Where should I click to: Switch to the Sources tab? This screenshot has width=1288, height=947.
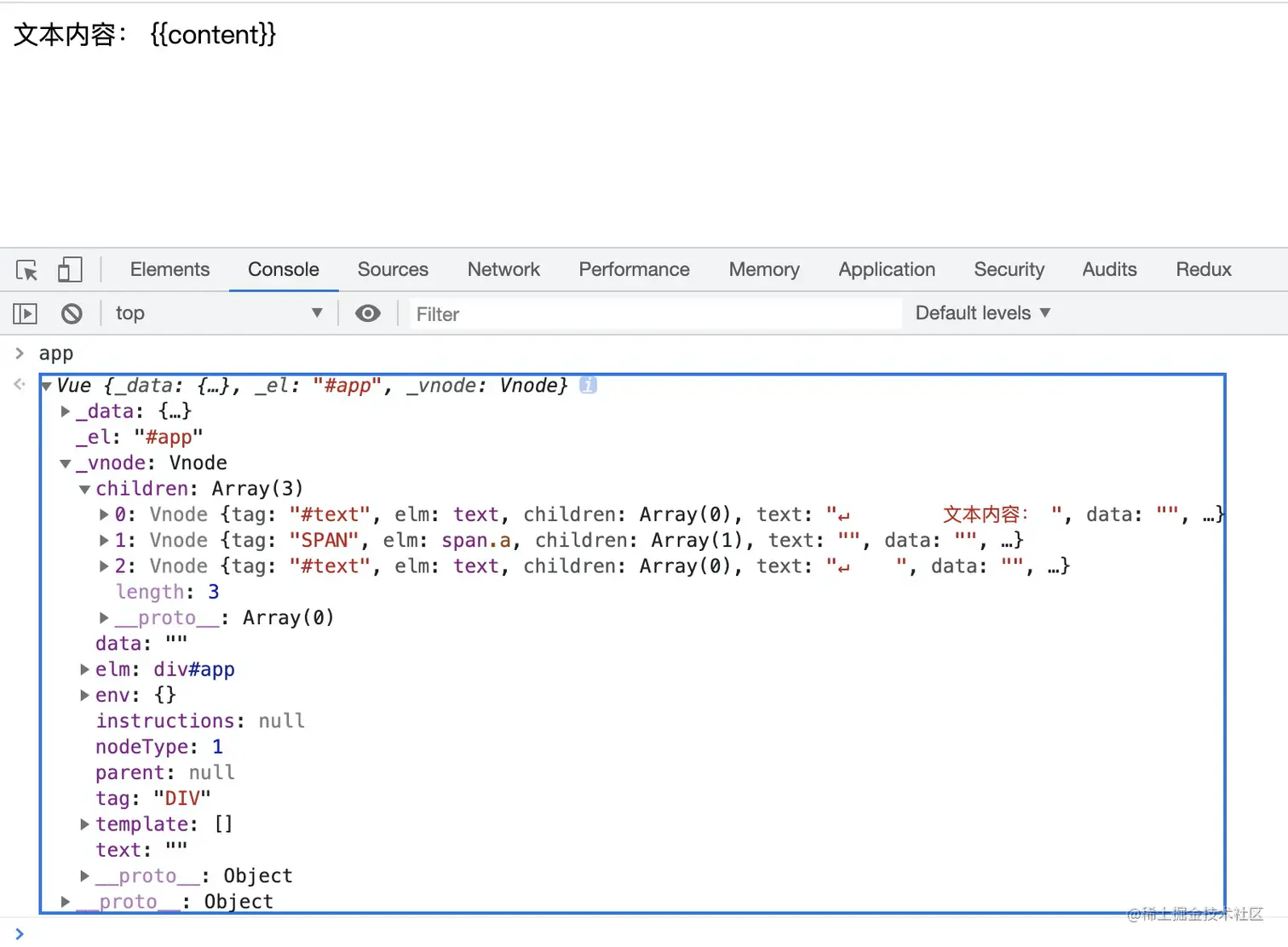[x=393, y=269]
